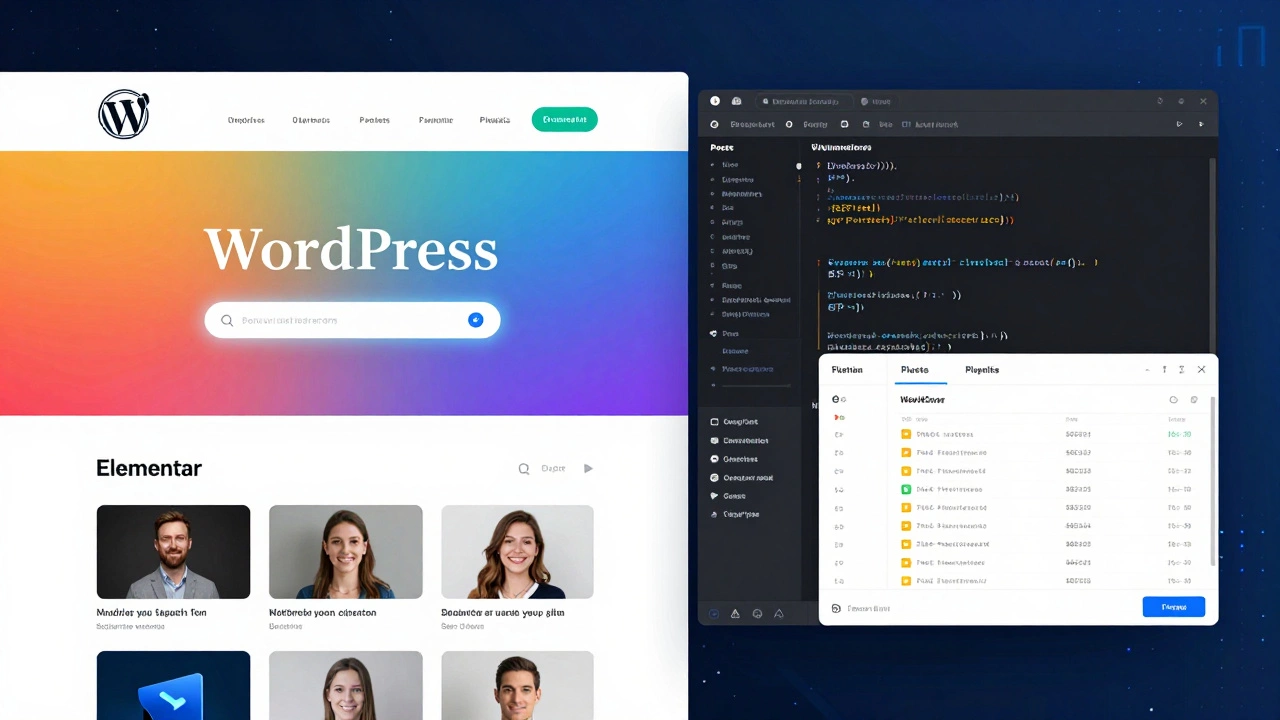Click the triangle warning icon in the editor status bar

(735, 613)
